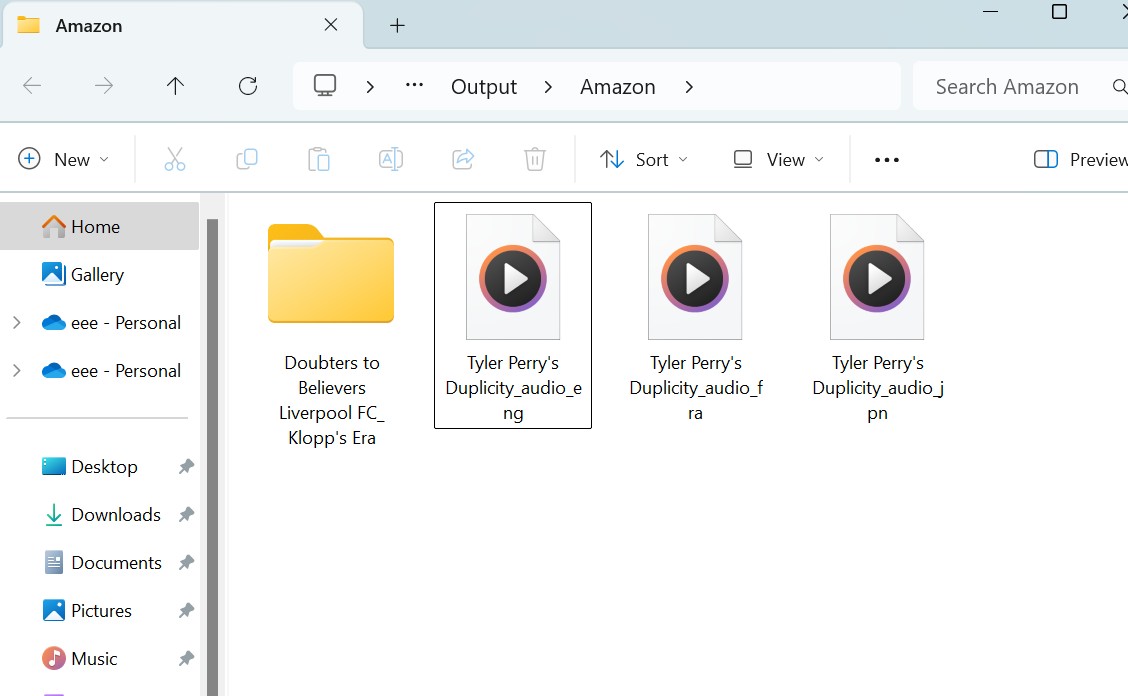Viewport: 1128px width, 696px height.
Task: Click the navigation pane scrollbar
Action: tap(212, 457)
